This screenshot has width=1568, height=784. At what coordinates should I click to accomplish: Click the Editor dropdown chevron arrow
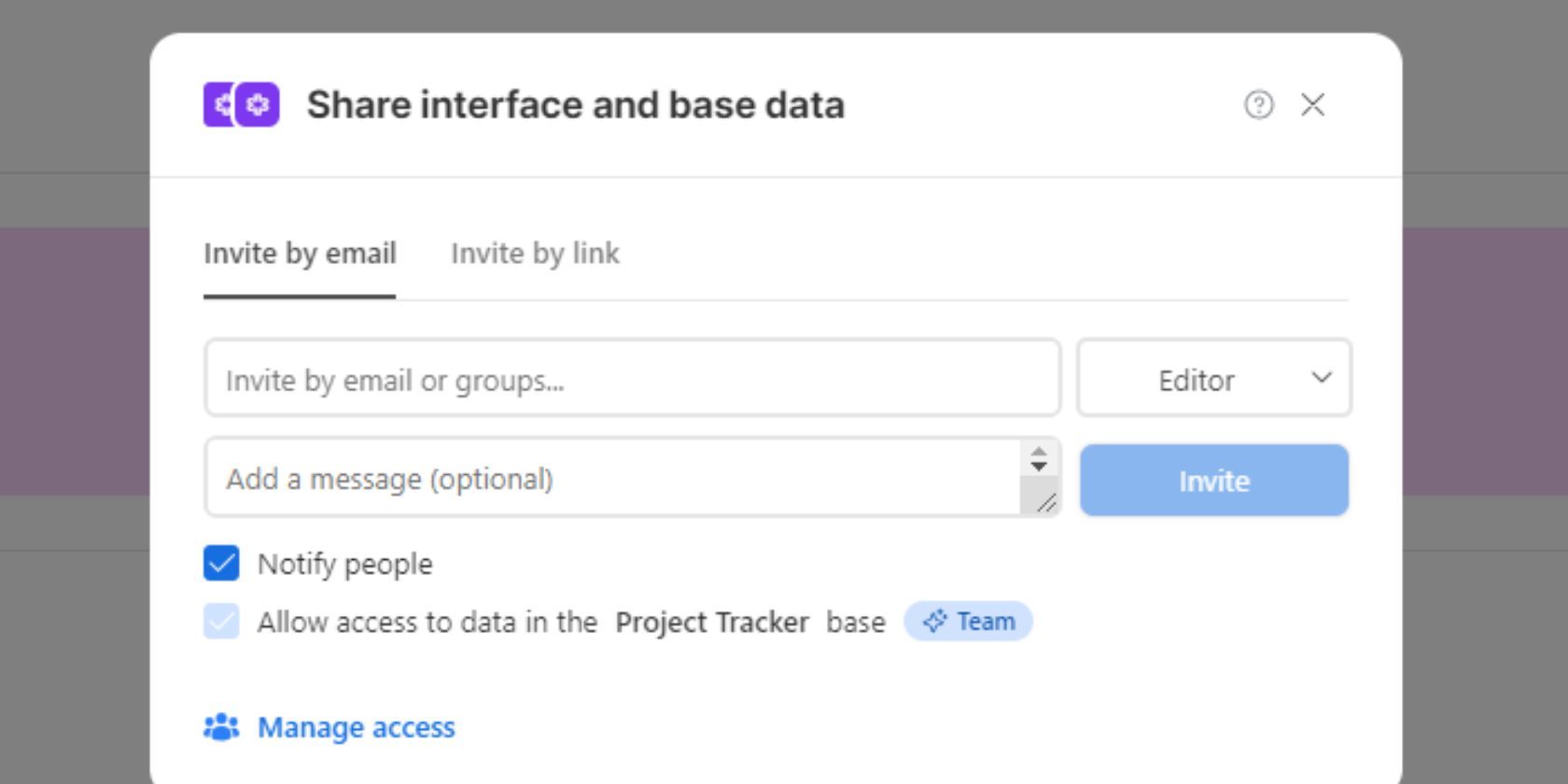click(1321, 378)
